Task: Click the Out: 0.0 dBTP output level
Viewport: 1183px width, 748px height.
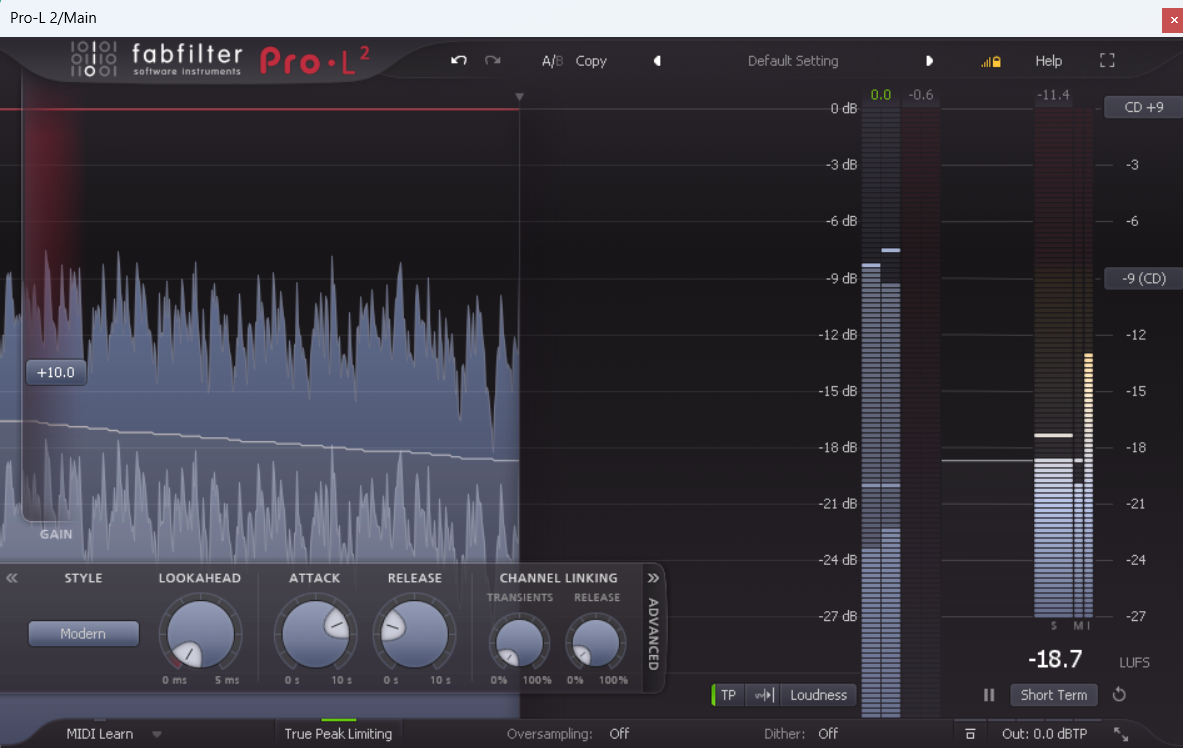Action: pyautogui.click(x=1044, y=734)
